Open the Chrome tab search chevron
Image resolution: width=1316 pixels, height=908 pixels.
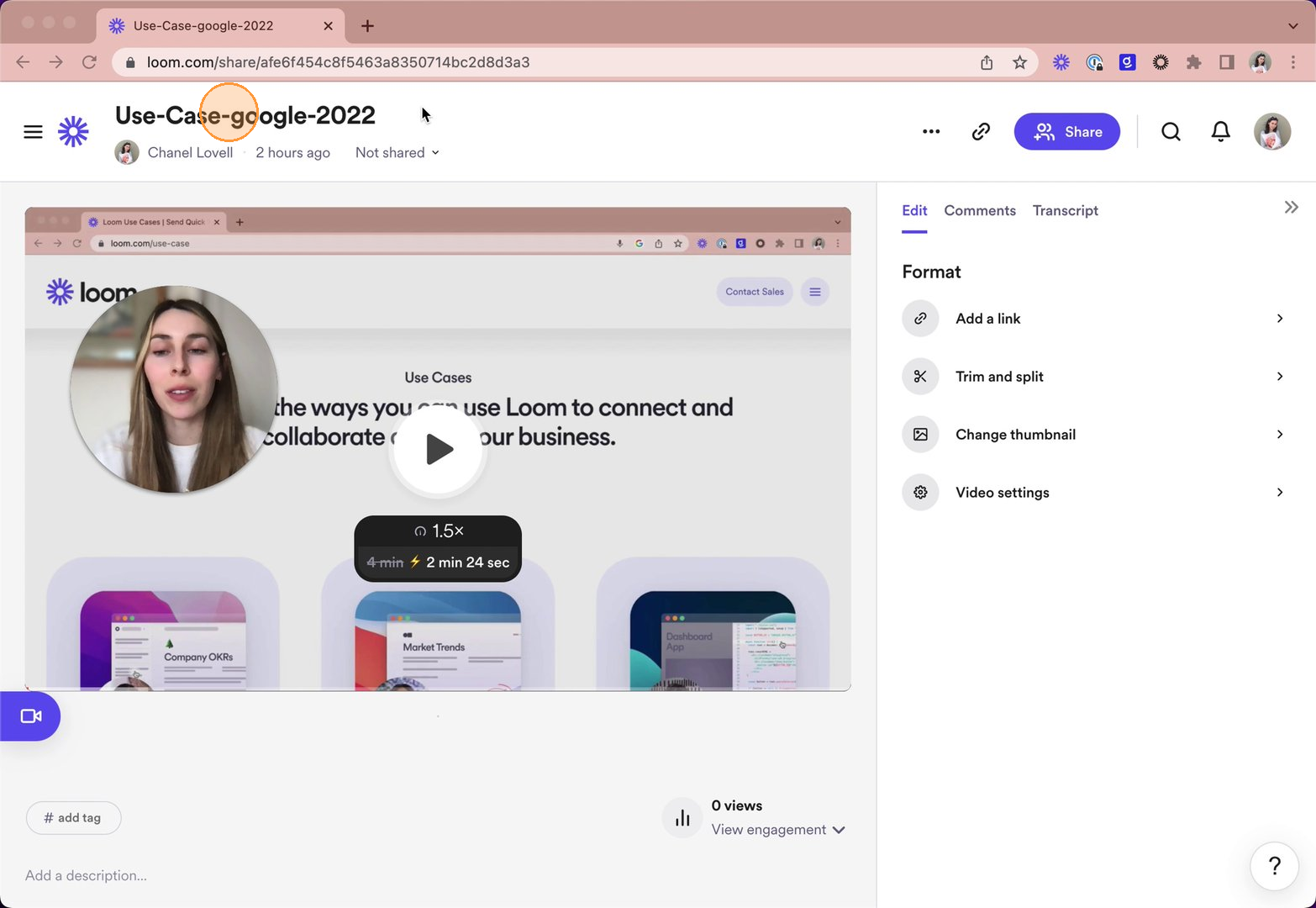point(1292,26)
